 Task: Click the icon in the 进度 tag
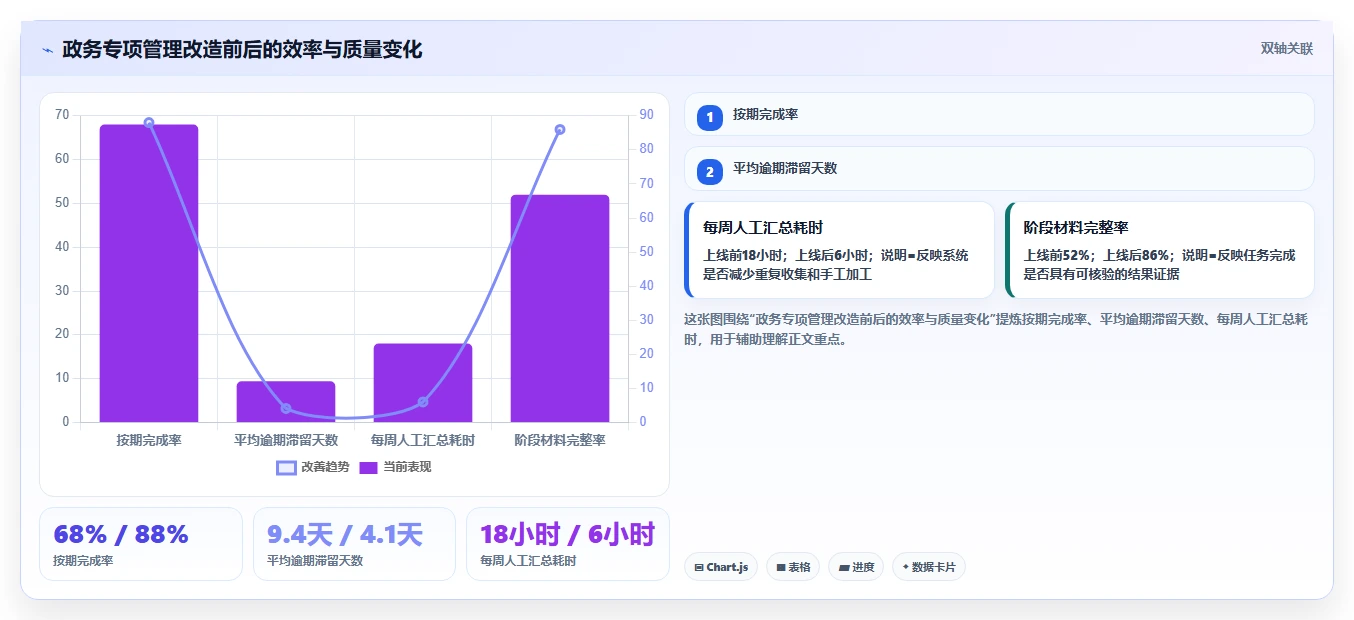tap(844, 568)
